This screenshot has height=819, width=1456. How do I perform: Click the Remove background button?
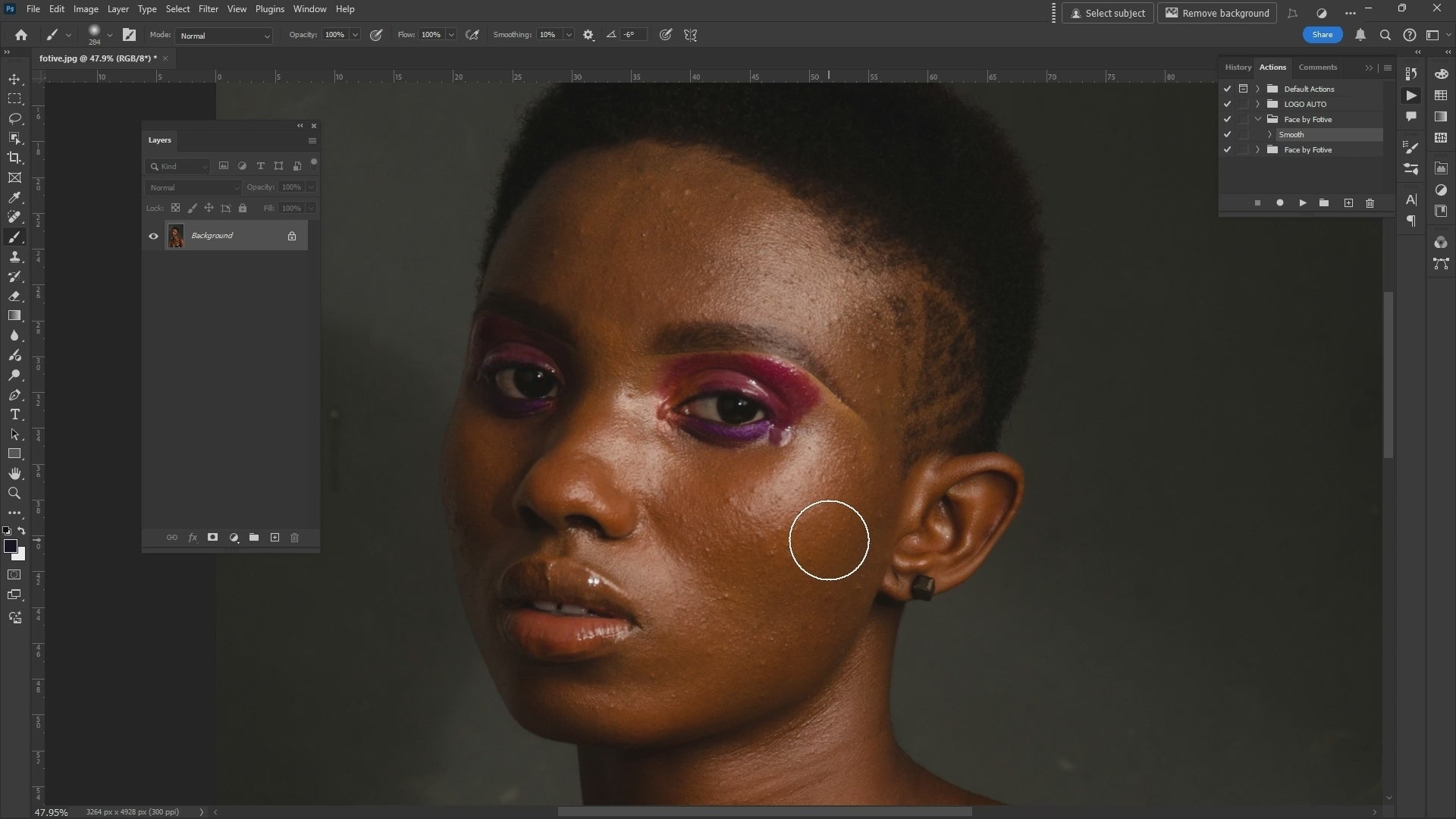1216,13
